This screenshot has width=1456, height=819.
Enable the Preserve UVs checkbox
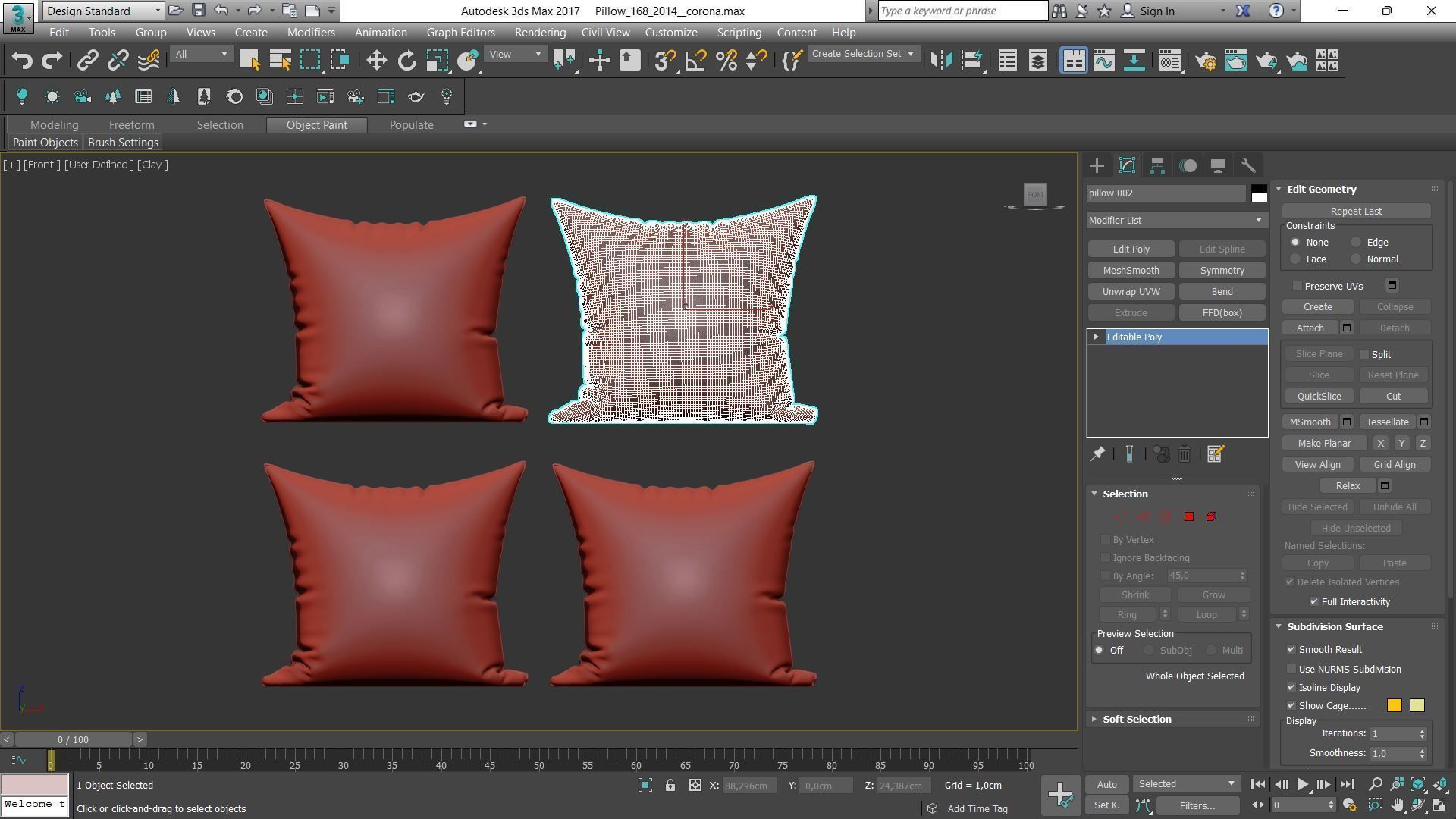1298,287
